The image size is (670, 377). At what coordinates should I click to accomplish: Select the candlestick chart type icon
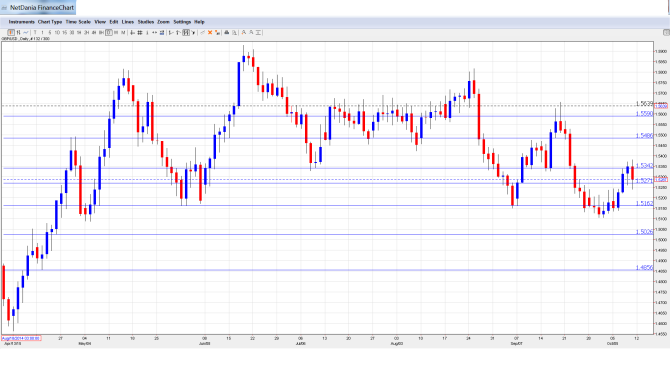11,32
